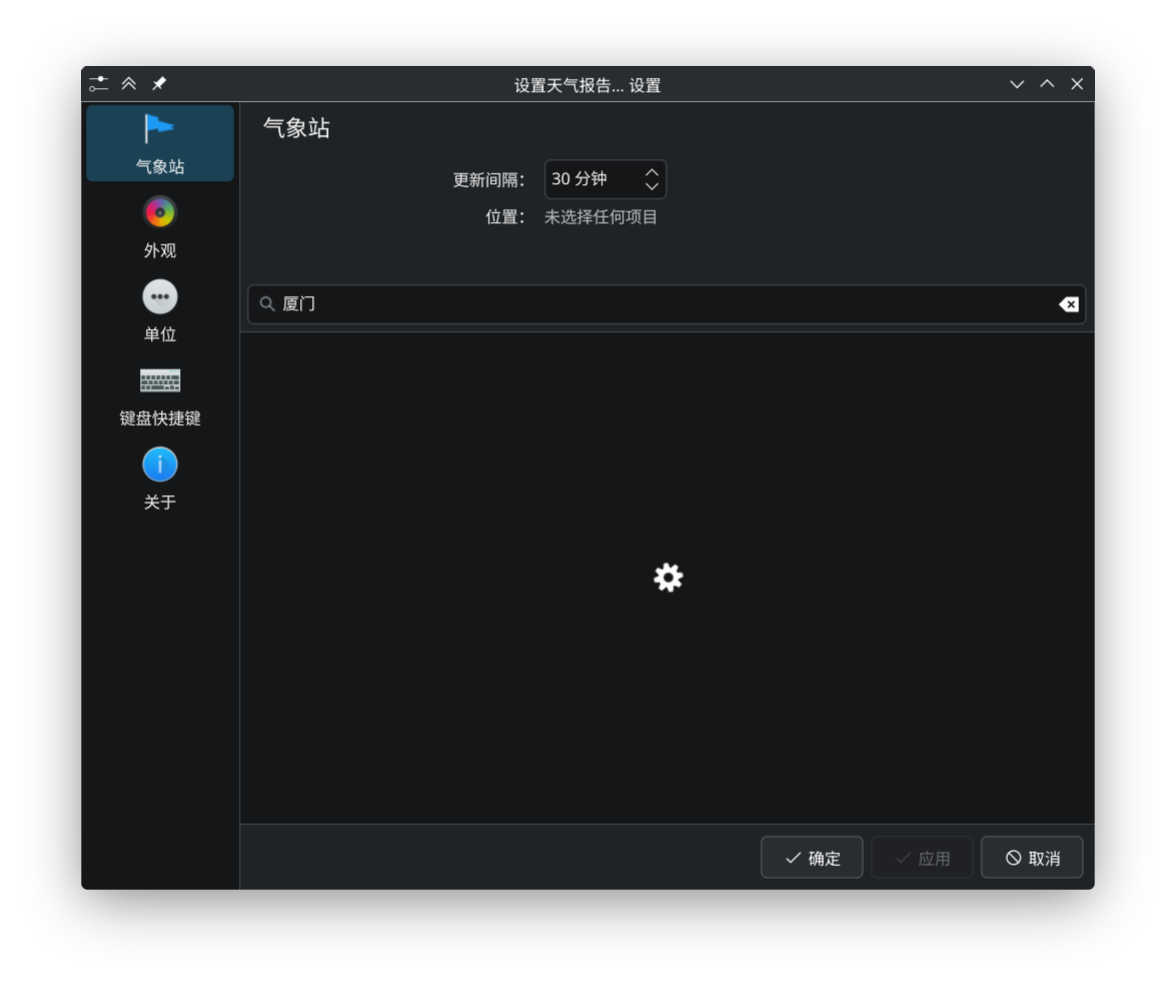Clear the 厦门 search text
The height and width of the screenshot is (986, 1176).
1068,304
